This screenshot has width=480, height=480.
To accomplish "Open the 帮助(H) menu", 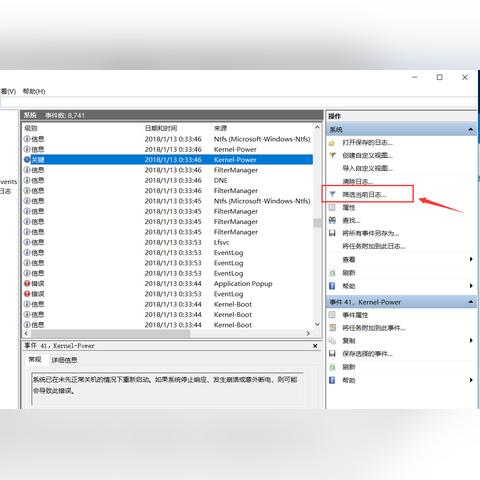I will 34,91.
